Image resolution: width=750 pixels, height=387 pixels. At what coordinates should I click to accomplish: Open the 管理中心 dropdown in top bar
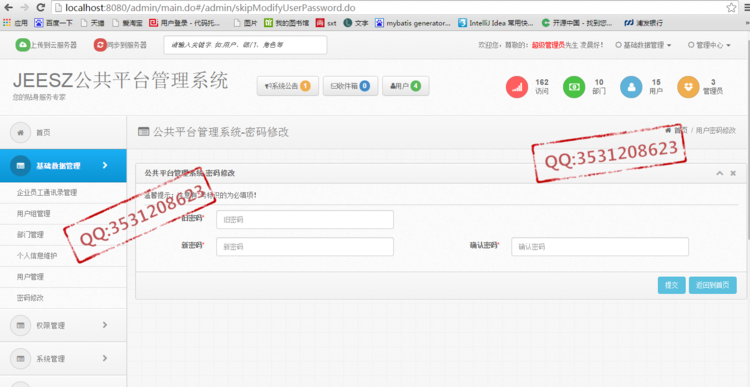tap(709, 45)
